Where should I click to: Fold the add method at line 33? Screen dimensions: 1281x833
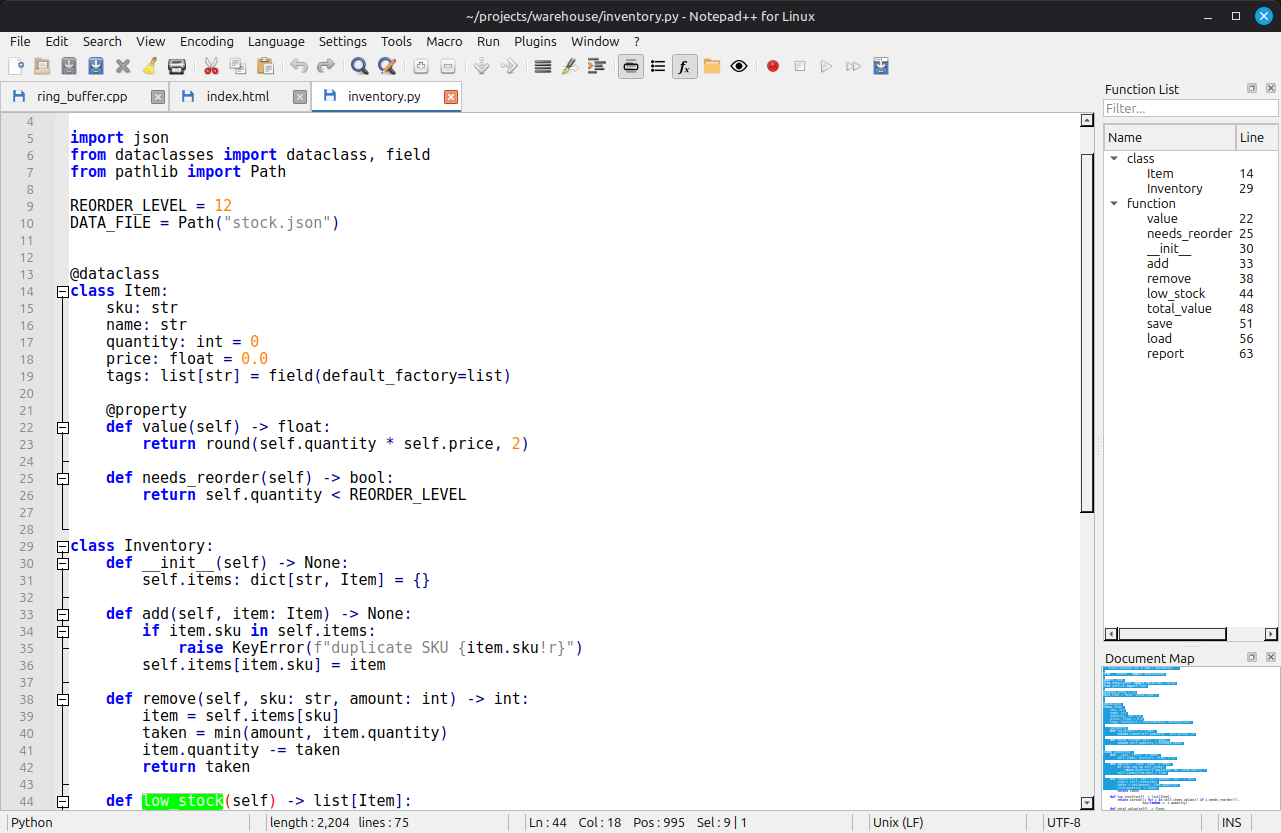click(63, 614)
